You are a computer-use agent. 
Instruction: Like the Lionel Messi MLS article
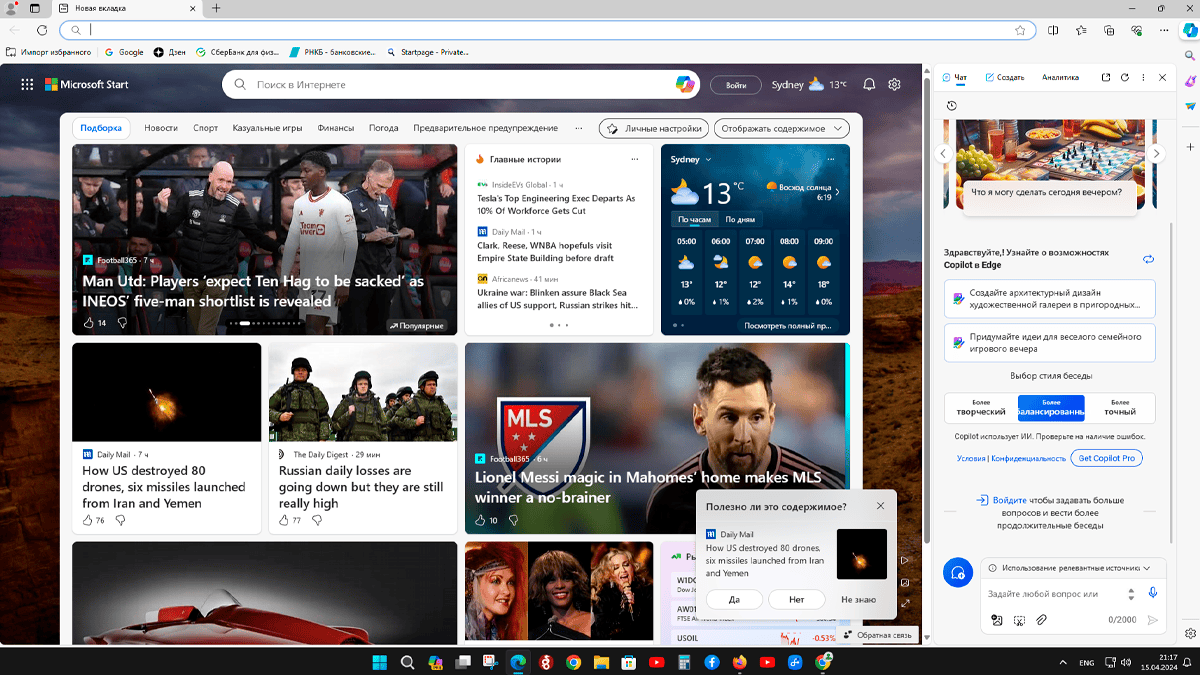click(480, 520)
